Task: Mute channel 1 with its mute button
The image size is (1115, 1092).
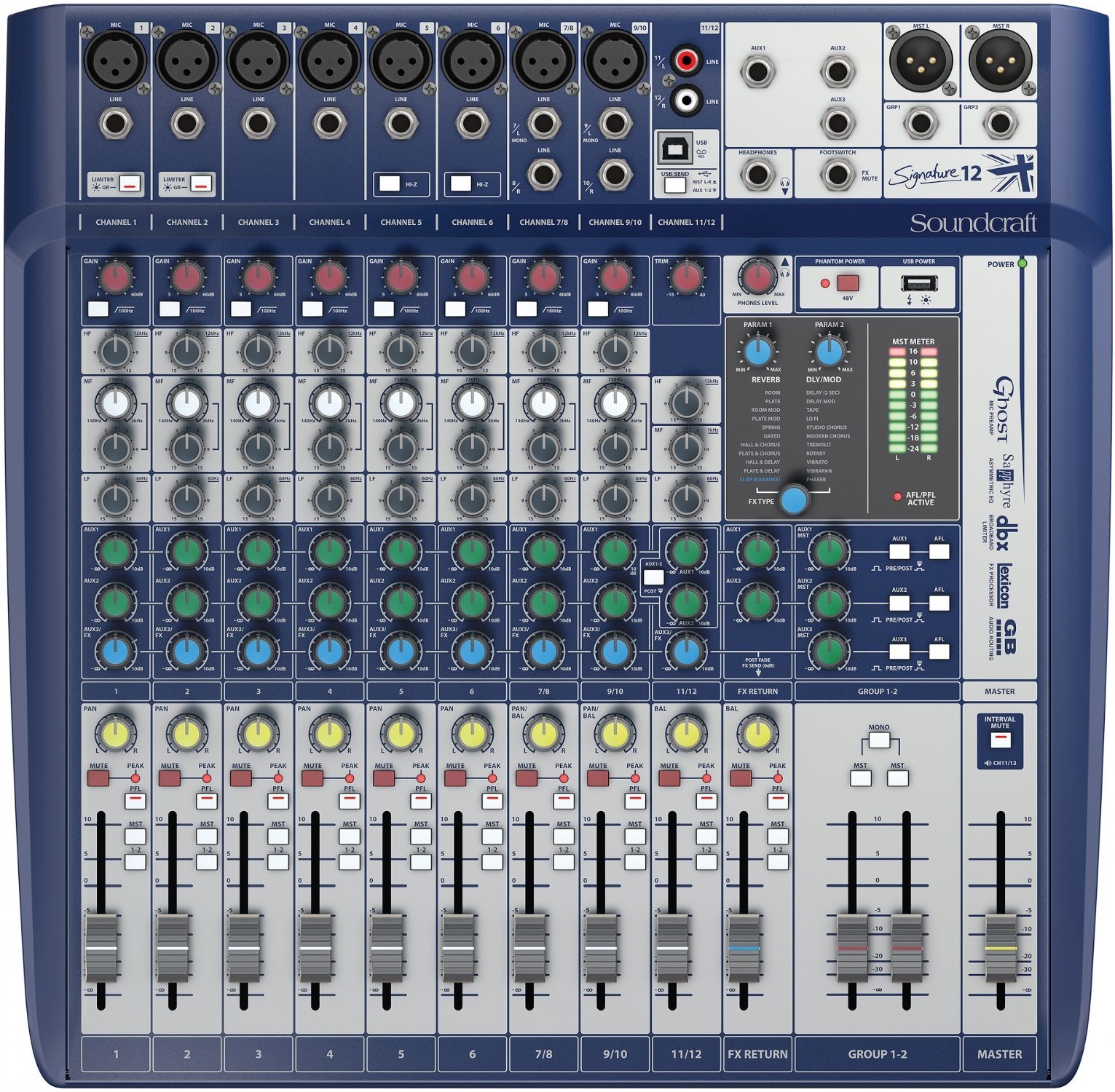Action: click(98, 778)
